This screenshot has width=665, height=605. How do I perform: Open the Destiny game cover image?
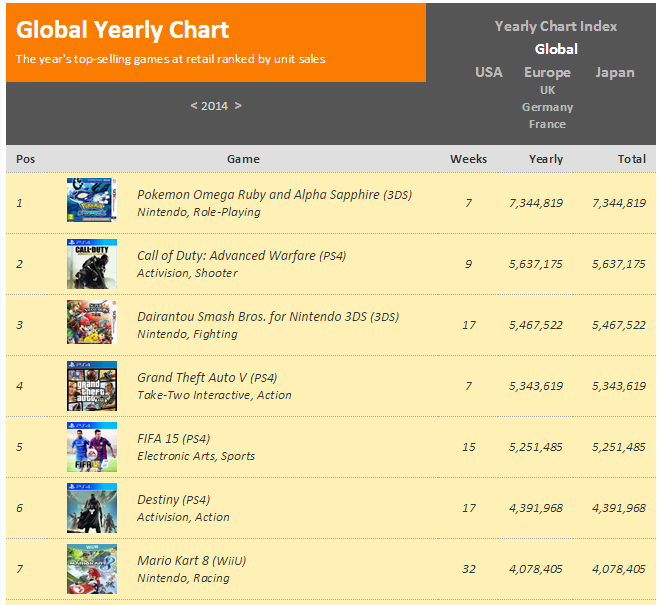92,508
